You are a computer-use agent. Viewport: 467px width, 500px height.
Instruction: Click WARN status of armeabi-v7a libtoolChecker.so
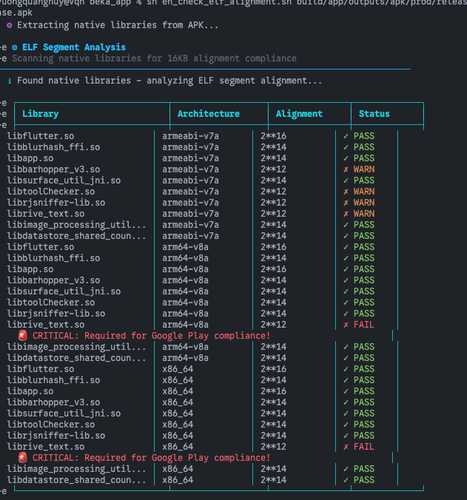[x=364, y=191]
